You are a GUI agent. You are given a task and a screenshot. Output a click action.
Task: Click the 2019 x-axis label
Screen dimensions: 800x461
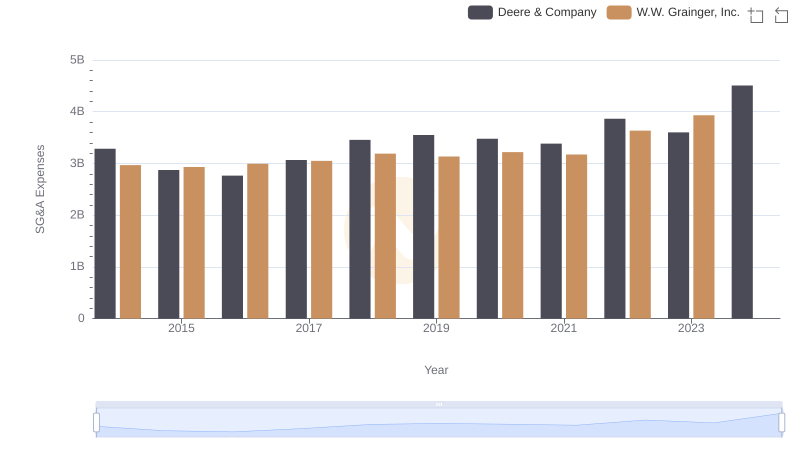(x=436, y=328)
